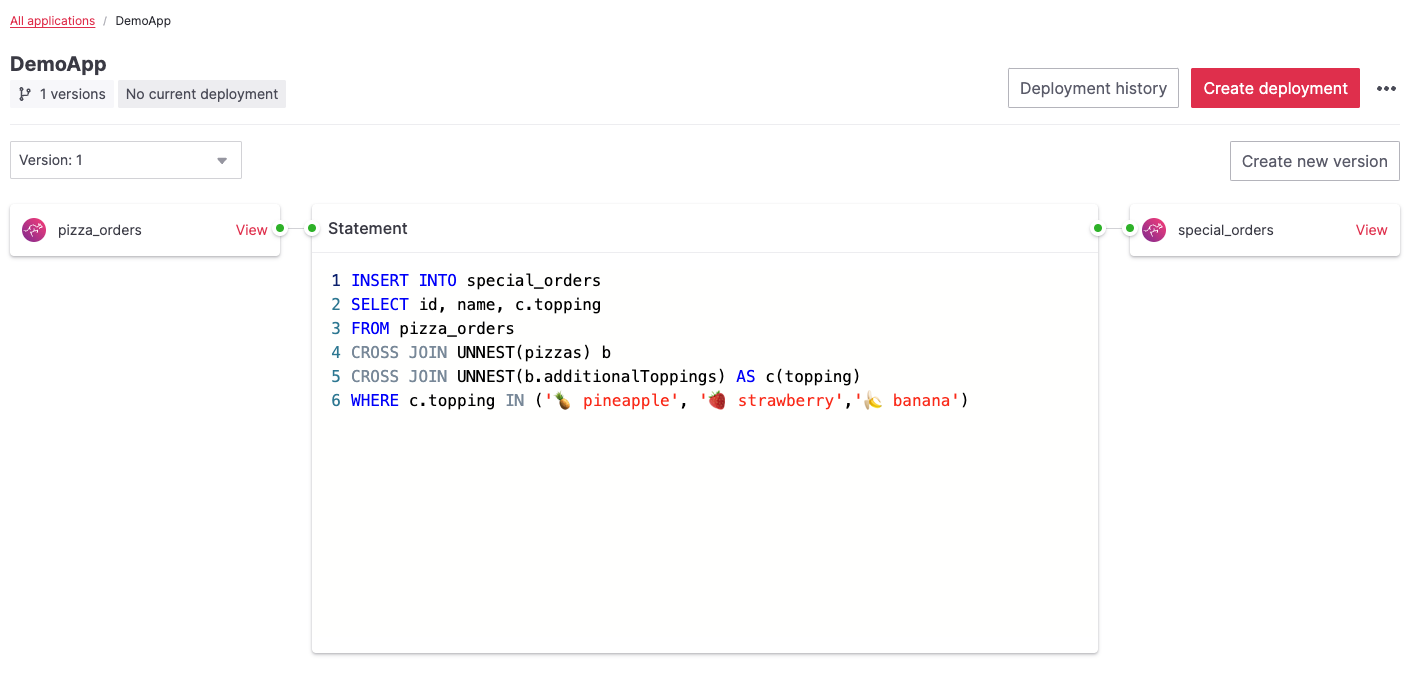
Task: Open View on the special_orders card
Action: pos(1371,230)
